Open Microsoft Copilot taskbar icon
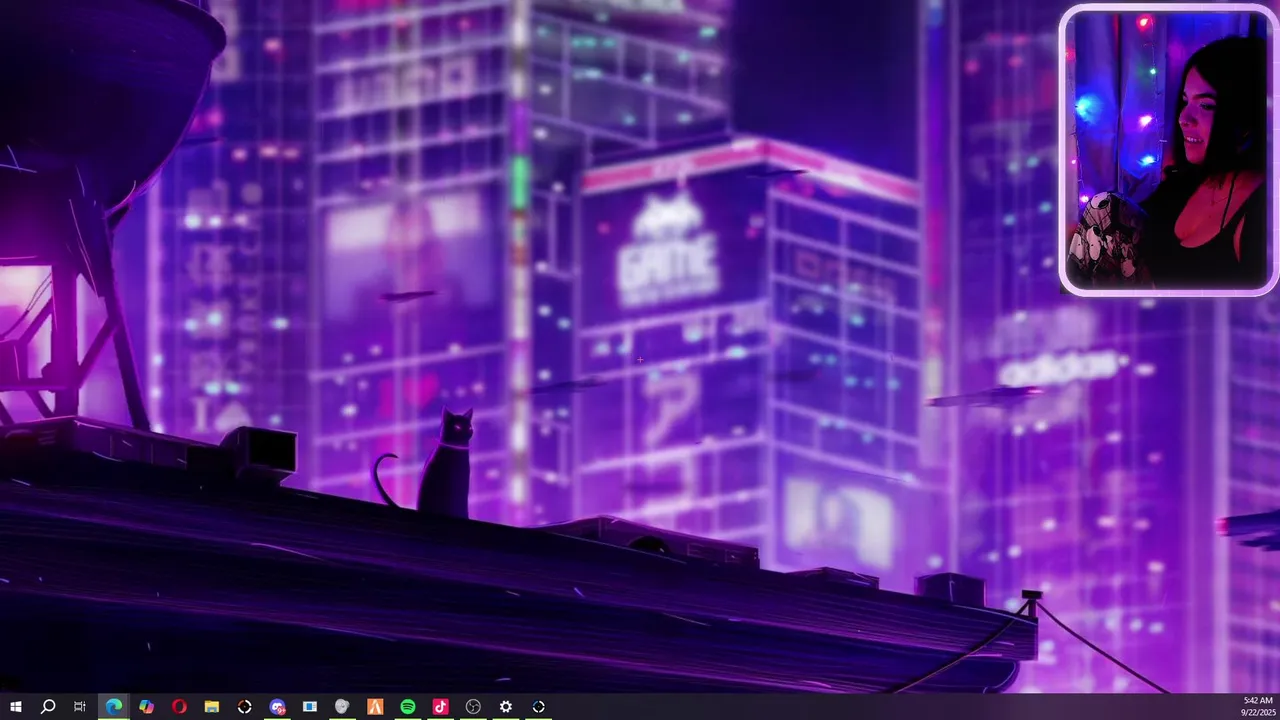Screen dimensions: 1280x720 coord(146,707)
